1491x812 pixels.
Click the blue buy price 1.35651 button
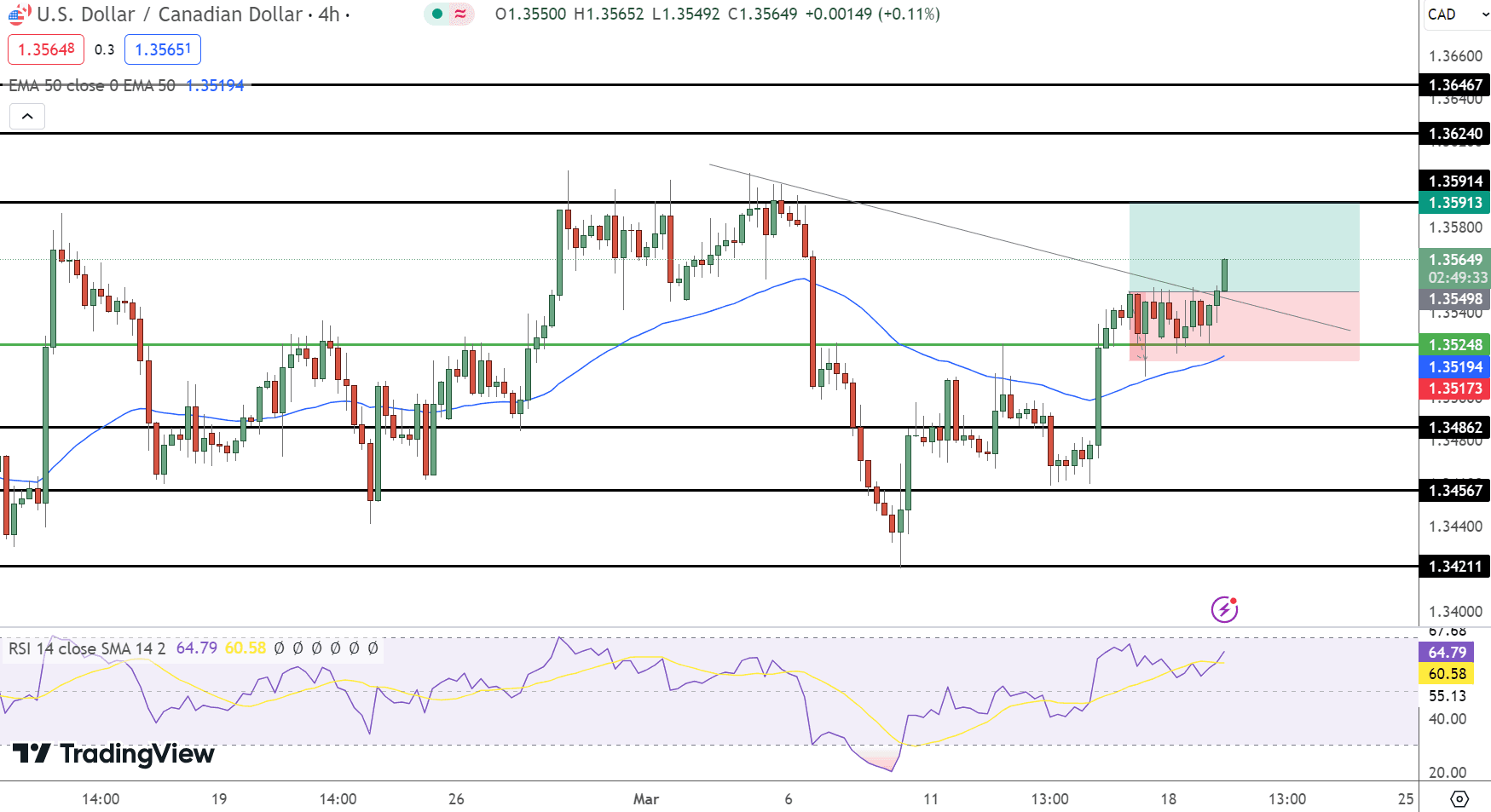[163, 49]
